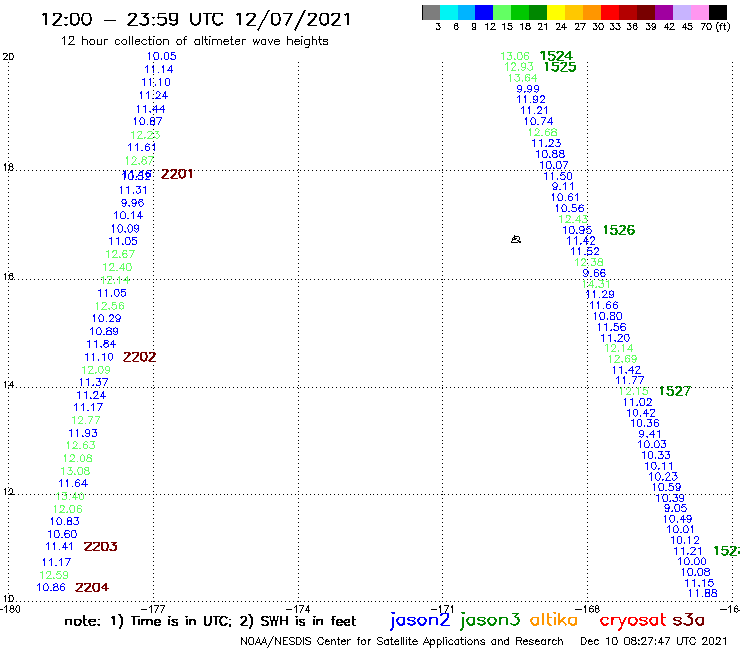This screenshot has height=650, width=740.
Task: Select pass number 2204
Action: [92, 587]
